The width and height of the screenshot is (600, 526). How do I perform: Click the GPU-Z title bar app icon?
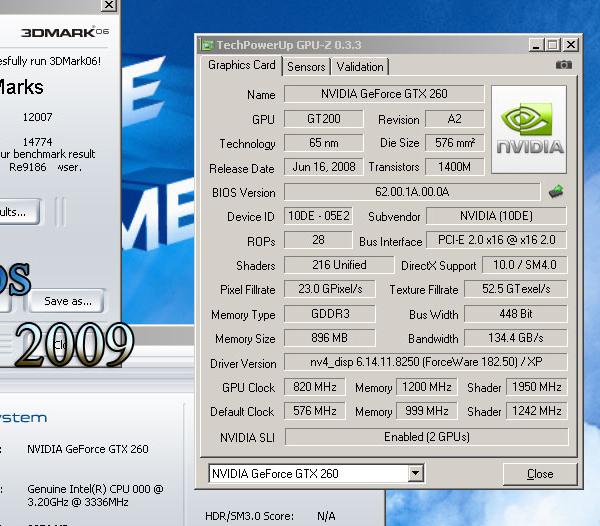tap(207, 45)
